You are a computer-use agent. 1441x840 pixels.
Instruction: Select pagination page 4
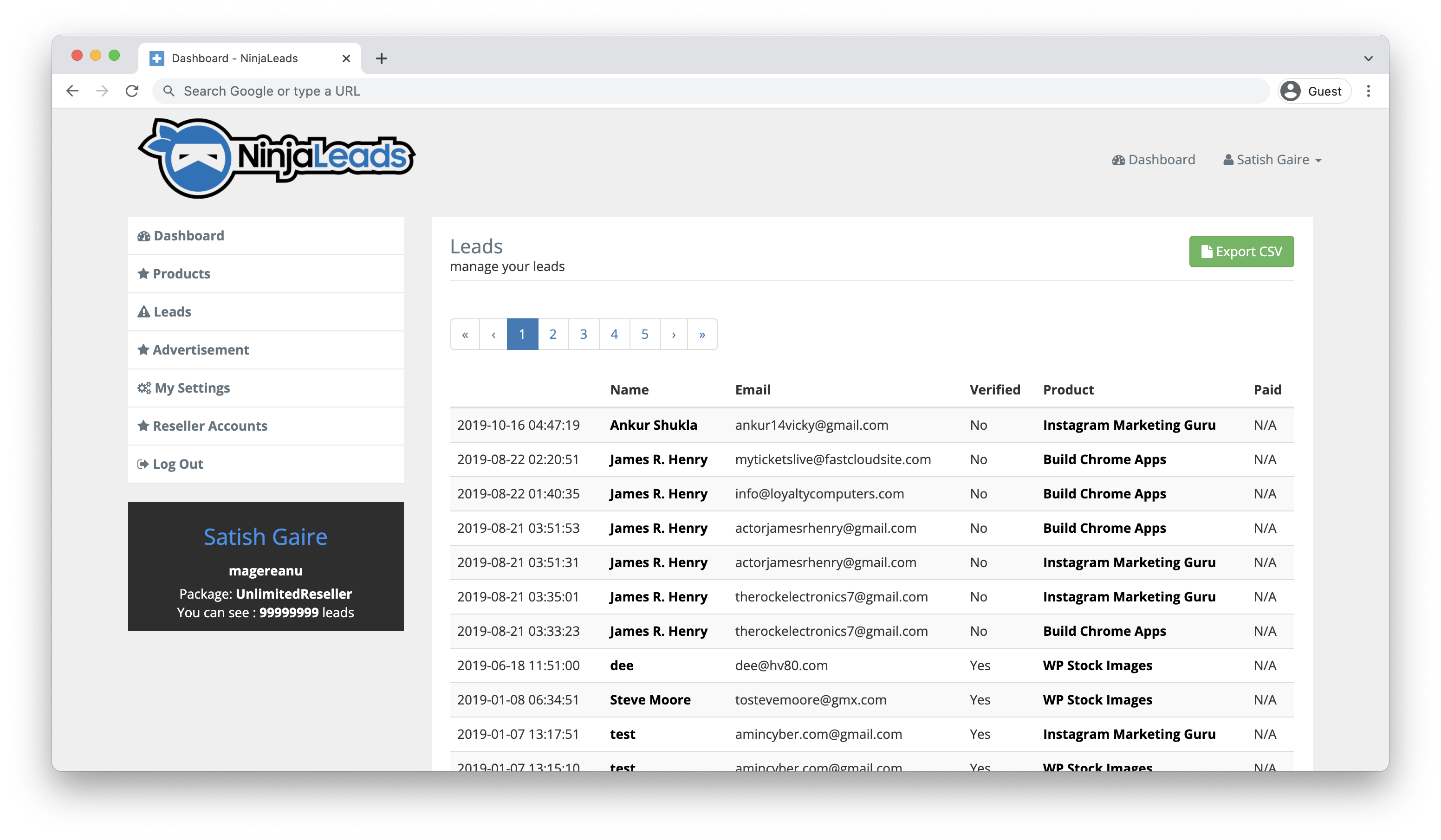pyautogui.click(x=614, y=334)
